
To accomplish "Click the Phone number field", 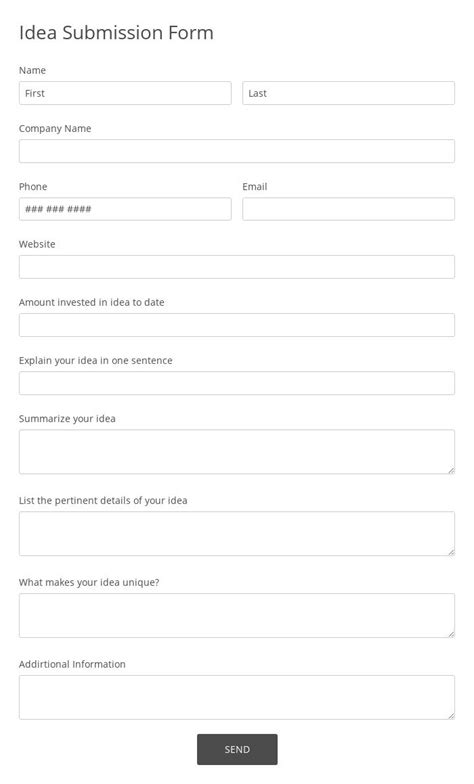I will (x=125, y=209).
